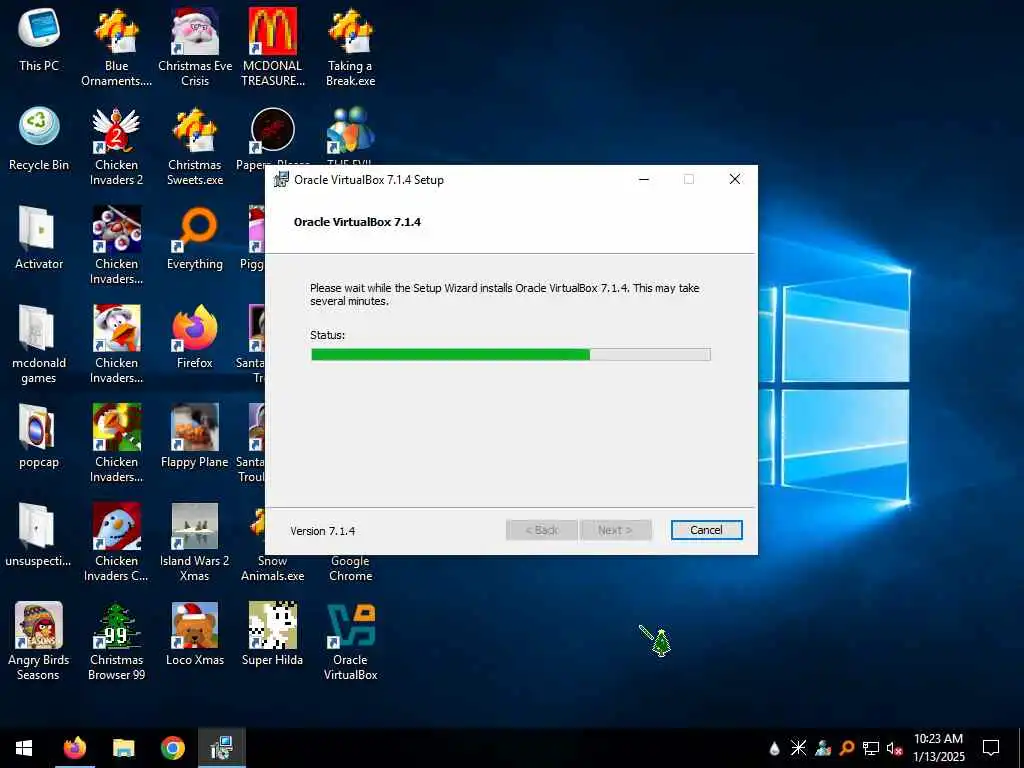Select the Everything search shortcut
Viewport: 1024px width, 768px height.
pos(195,238)
